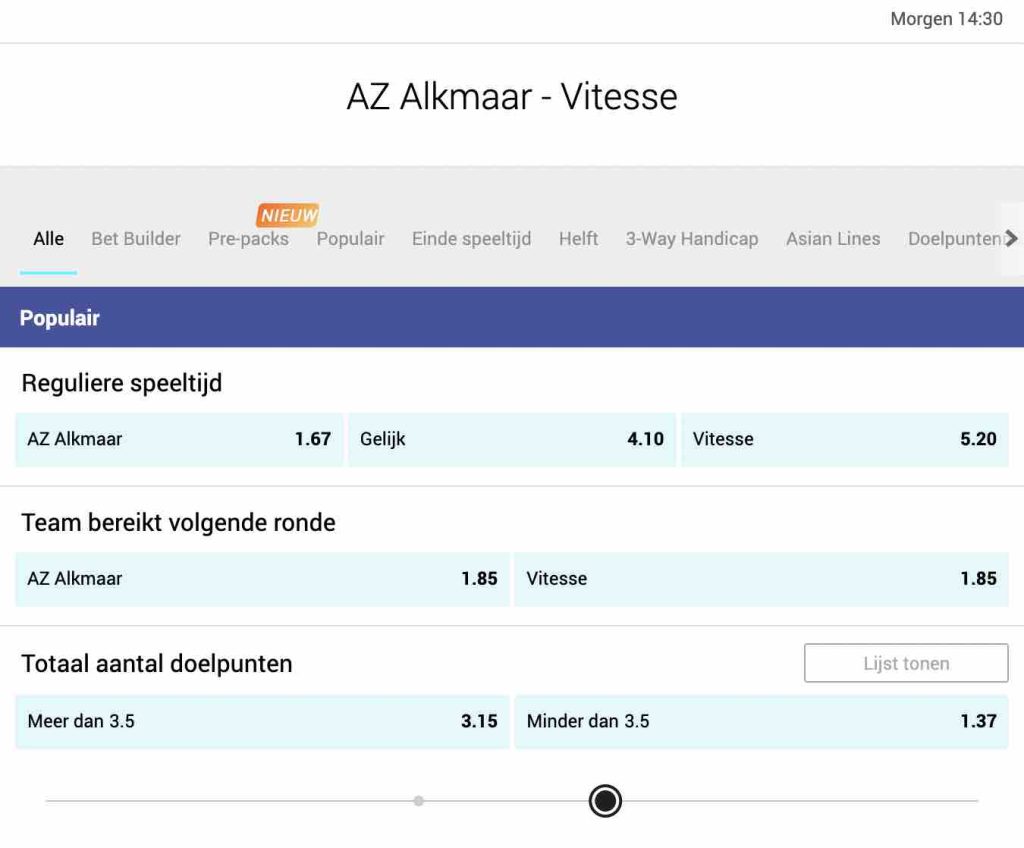The image size is (1024, 848).
Task: Click the Reguliere speeltijd heading
Action: click(121, 383)
